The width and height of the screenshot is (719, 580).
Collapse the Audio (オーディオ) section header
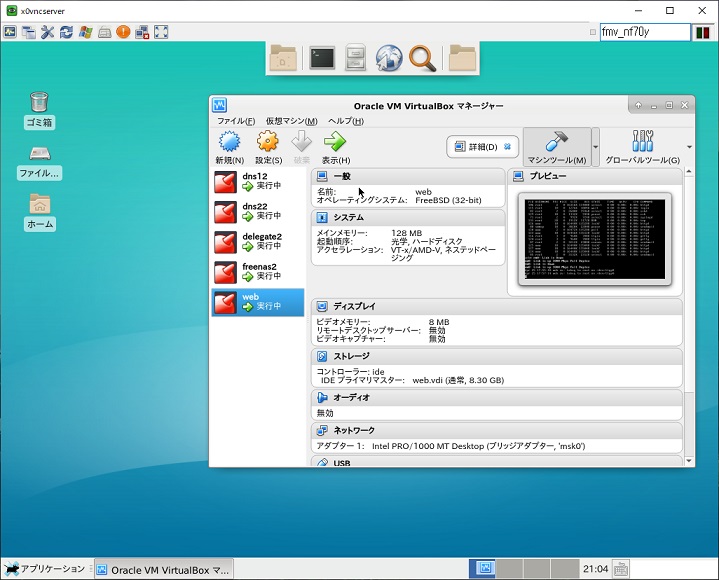pyautogui.click(x=497, y=398)
